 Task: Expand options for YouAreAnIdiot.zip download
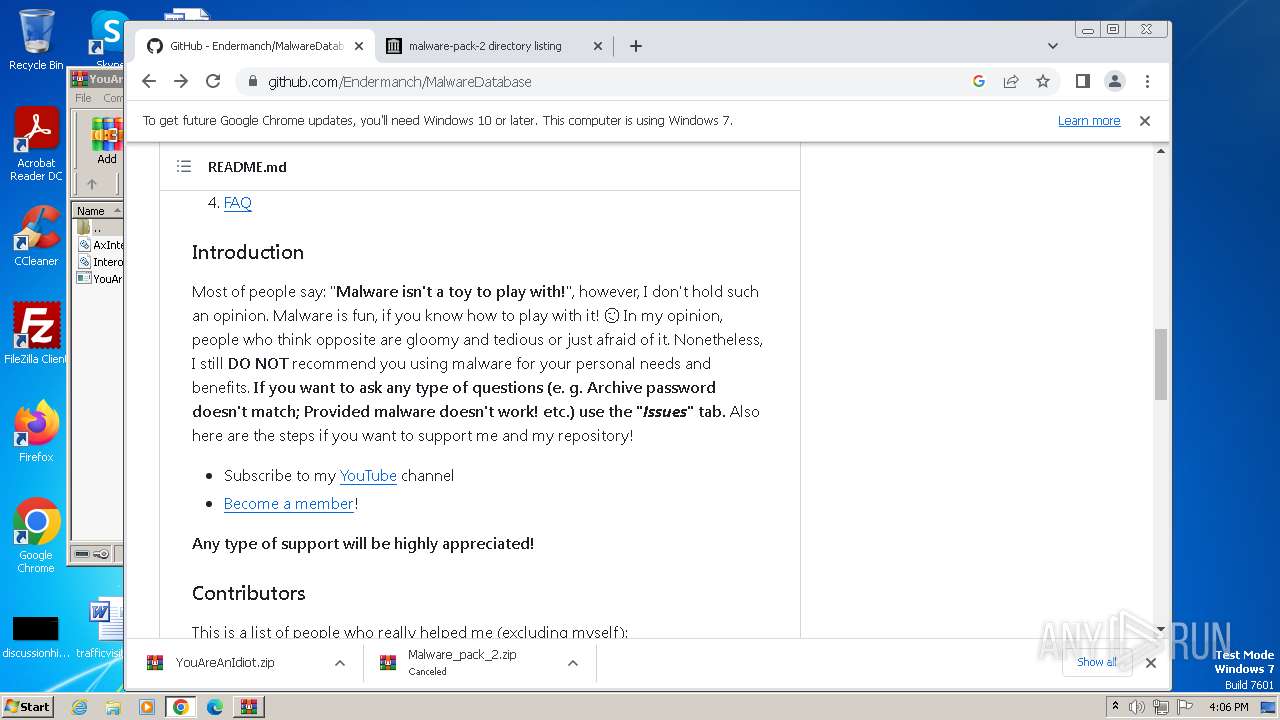pos(340,663)
